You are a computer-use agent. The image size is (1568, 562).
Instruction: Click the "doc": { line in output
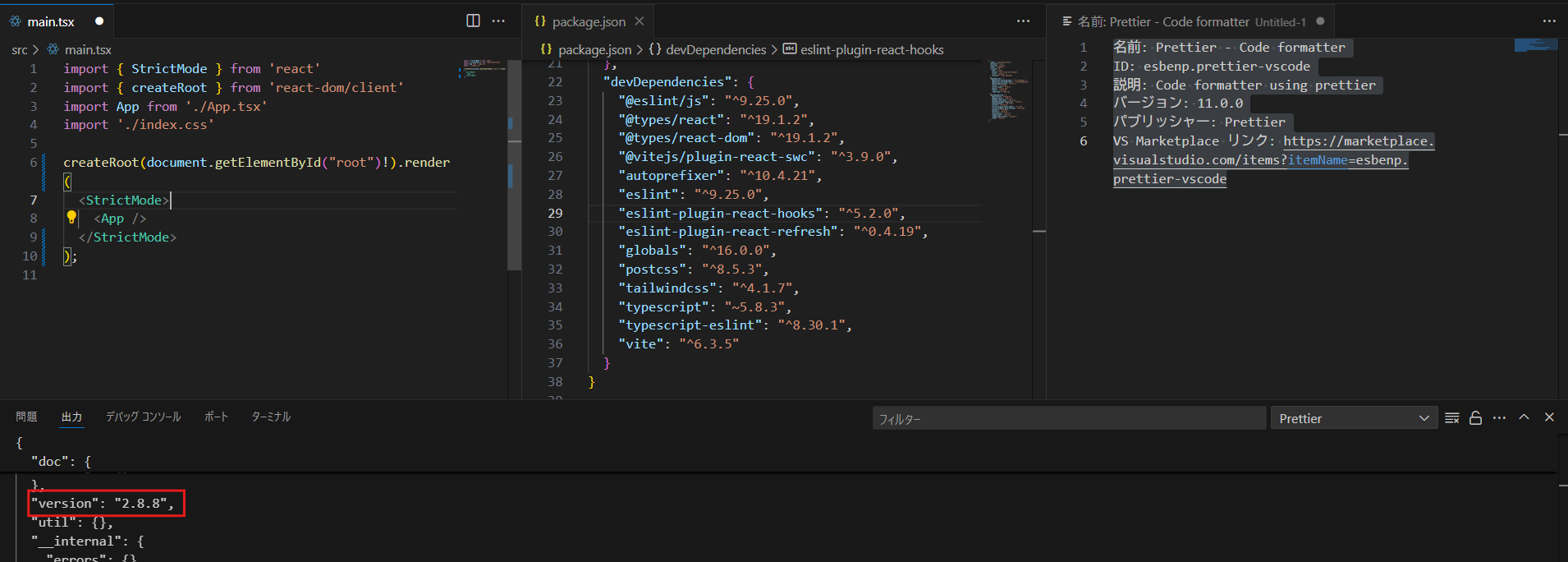[61, 461]
